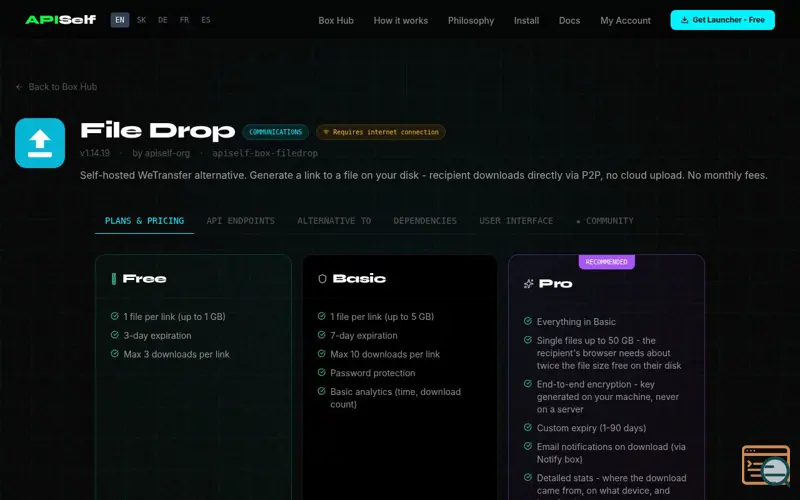Click check icon for End-to-end encryption
This screenshot has height=500, width=800.
click(528, 384)
